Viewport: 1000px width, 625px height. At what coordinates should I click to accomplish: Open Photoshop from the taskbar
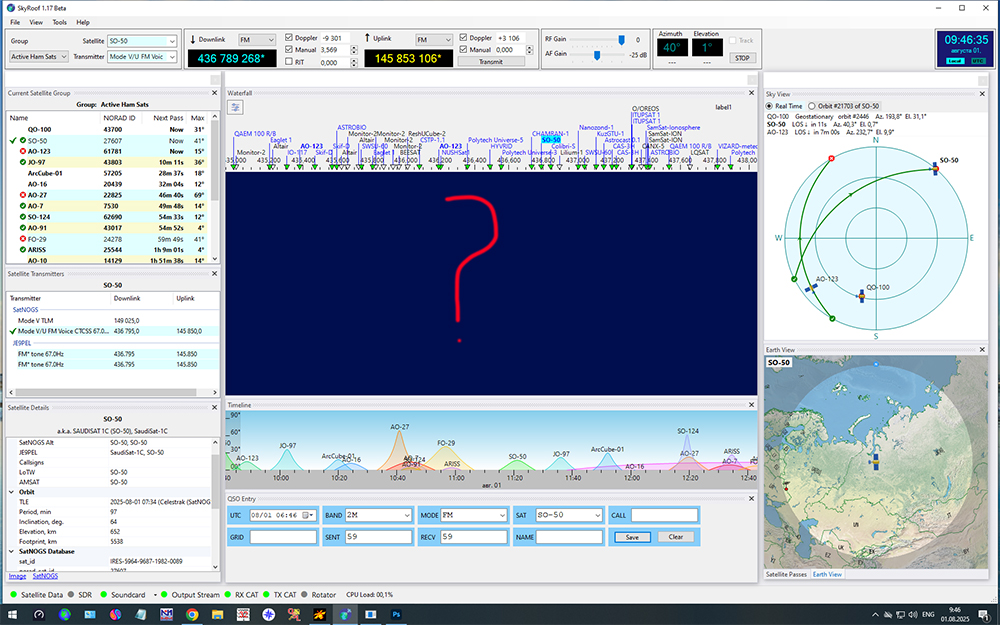396,615
